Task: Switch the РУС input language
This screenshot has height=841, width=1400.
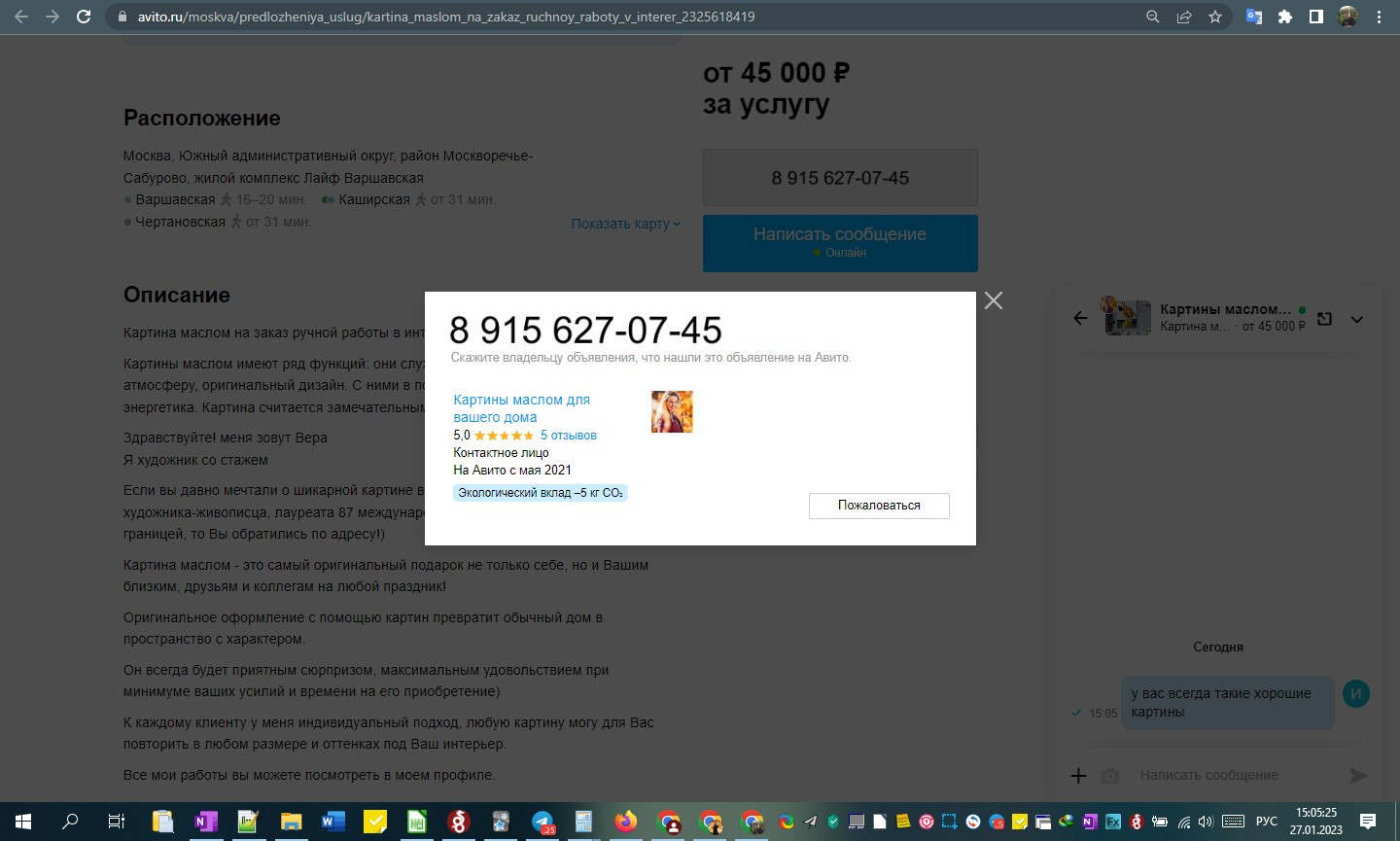Action: [x=1267, y=822]
